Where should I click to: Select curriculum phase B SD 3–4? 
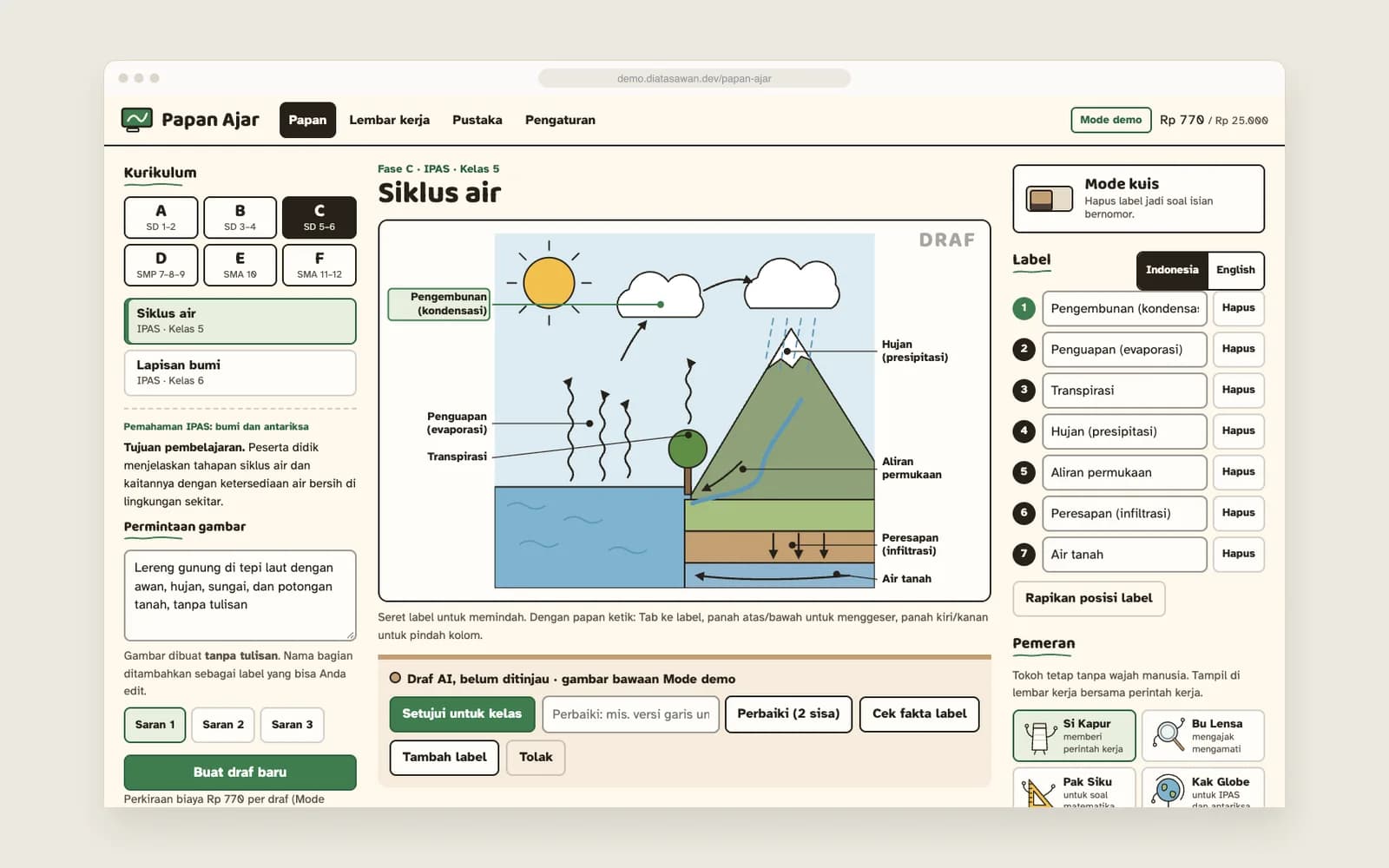[240, 217]
